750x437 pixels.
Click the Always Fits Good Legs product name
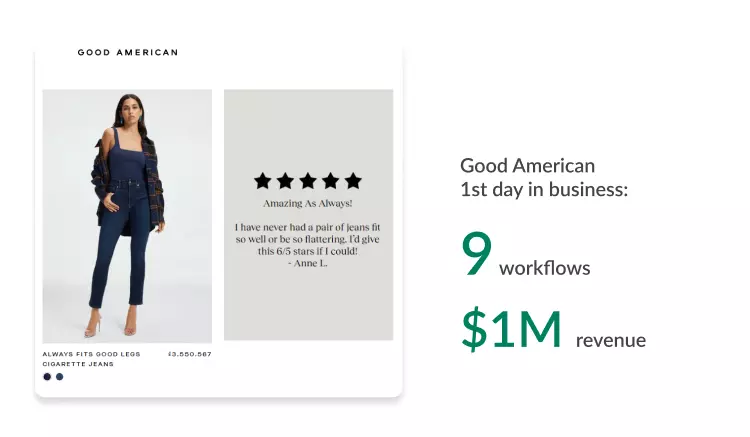pos(91,354)
